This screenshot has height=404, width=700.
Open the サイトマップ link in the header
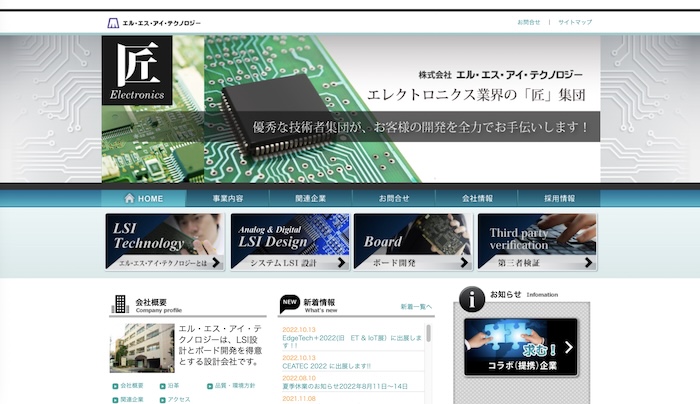coord(575,22)
